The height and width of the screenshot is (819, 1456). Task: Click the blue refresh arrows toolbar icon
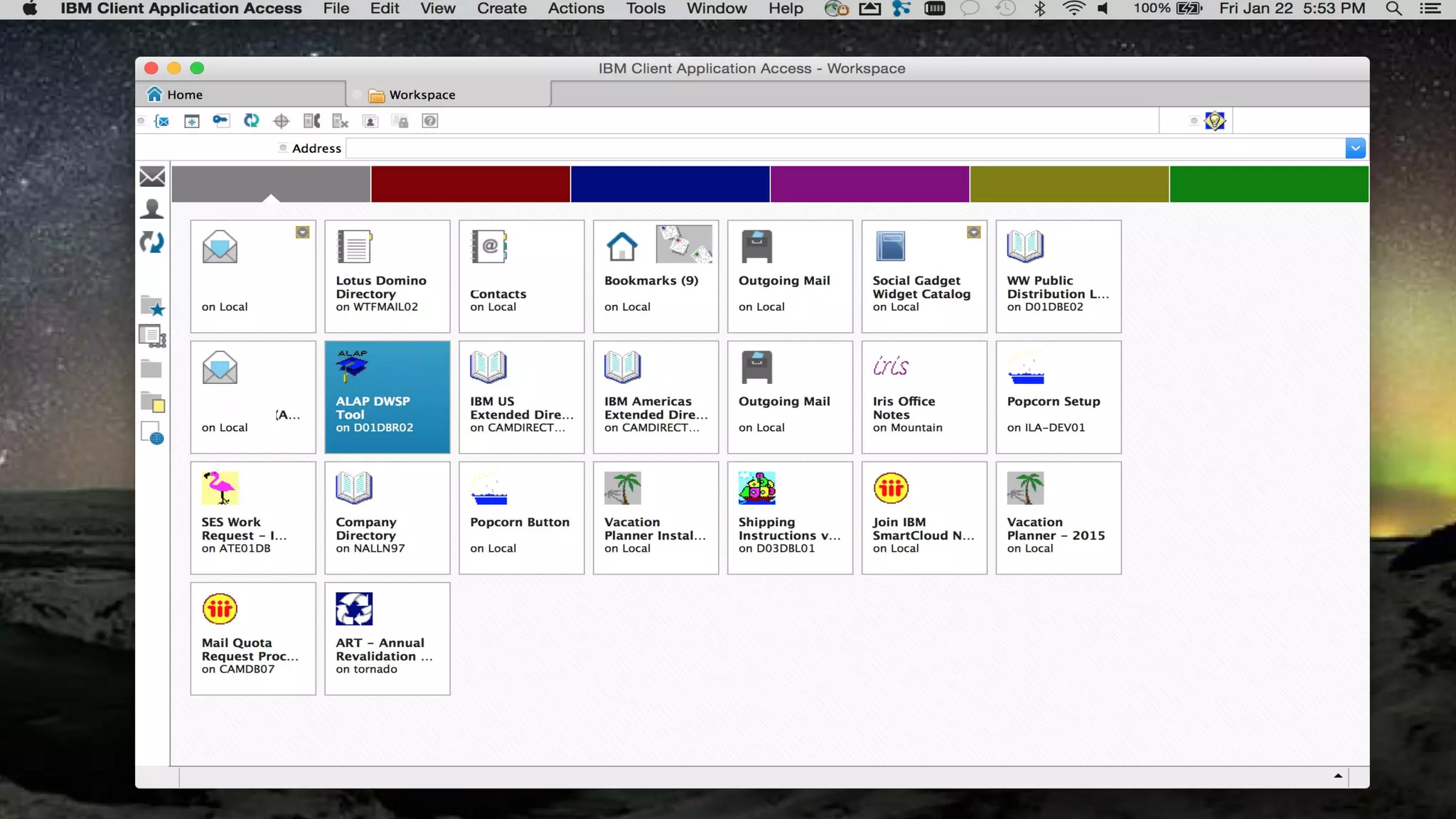[251, 121]
